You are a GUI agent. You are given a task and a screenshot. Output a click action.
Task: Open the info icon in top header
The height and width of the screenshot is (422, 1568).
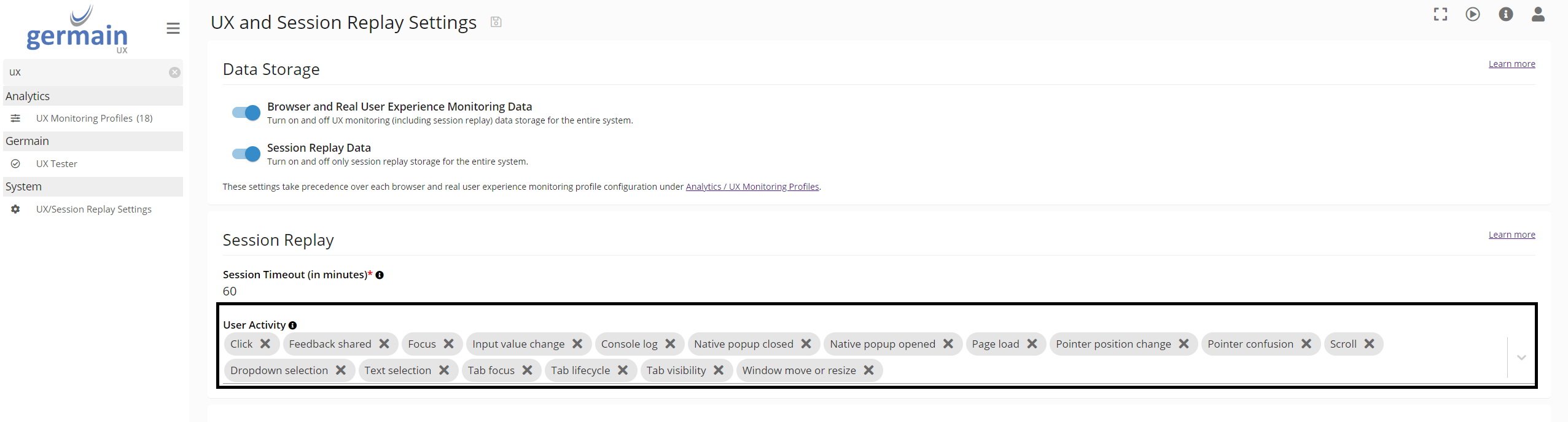point(1505,14)
